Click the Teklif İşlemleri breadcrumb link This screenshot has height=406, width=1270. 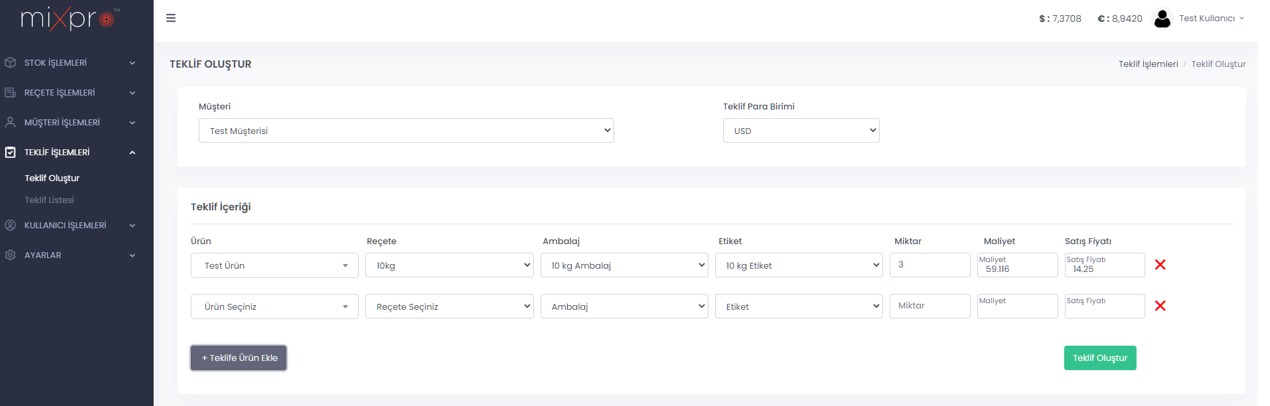tap(1147, 64)
